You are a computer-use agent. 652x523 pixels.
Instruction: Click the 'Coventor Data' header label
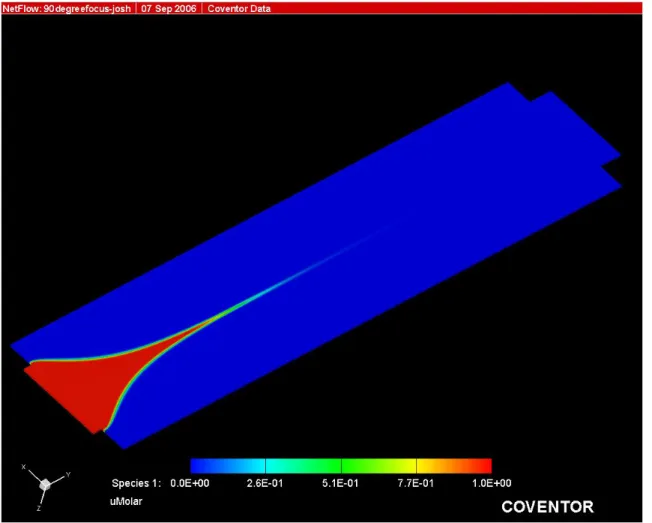pos(239,8)
